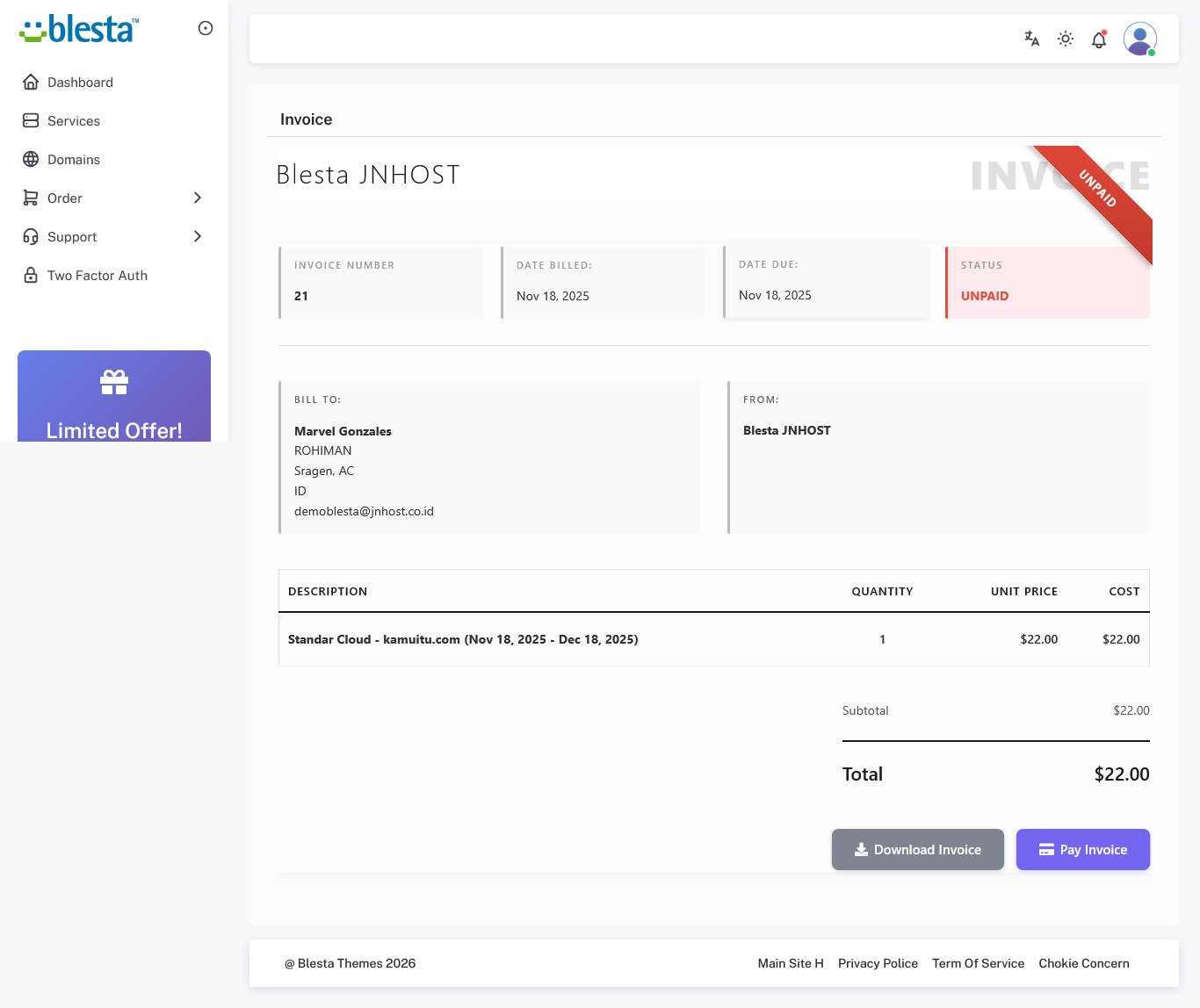Open the notifications bell
This screenshot has width=1200, height=1008.
click(x=1099, y=40)
